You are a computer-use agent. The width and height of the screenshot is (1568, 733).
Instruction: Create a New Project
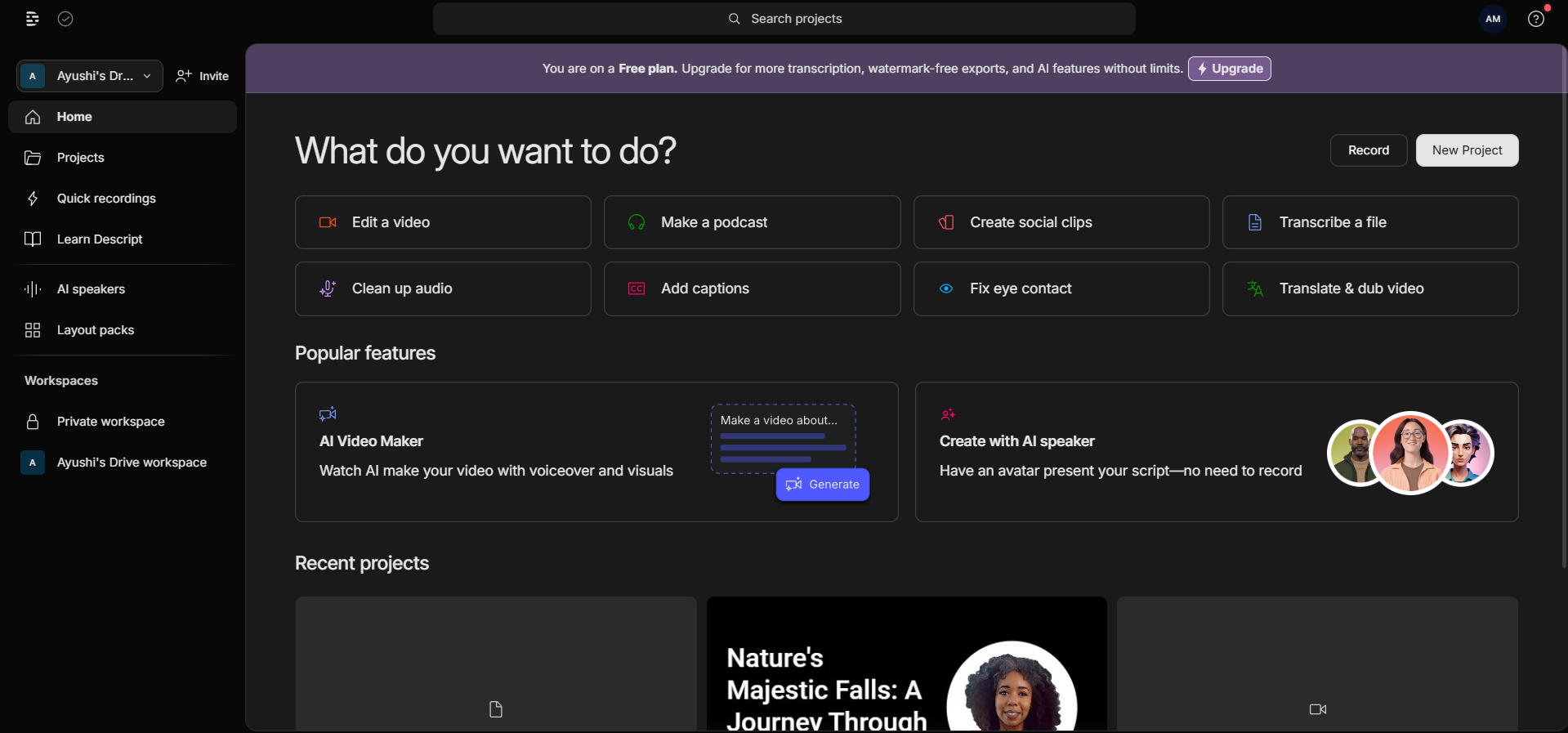(1467, 150)
